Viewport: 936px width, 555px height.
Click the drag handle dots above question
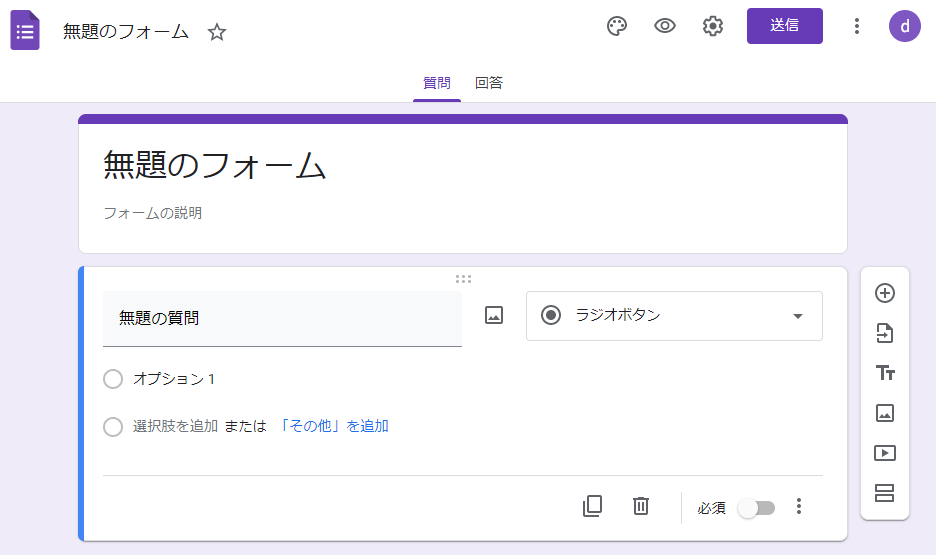pos(463,279)
